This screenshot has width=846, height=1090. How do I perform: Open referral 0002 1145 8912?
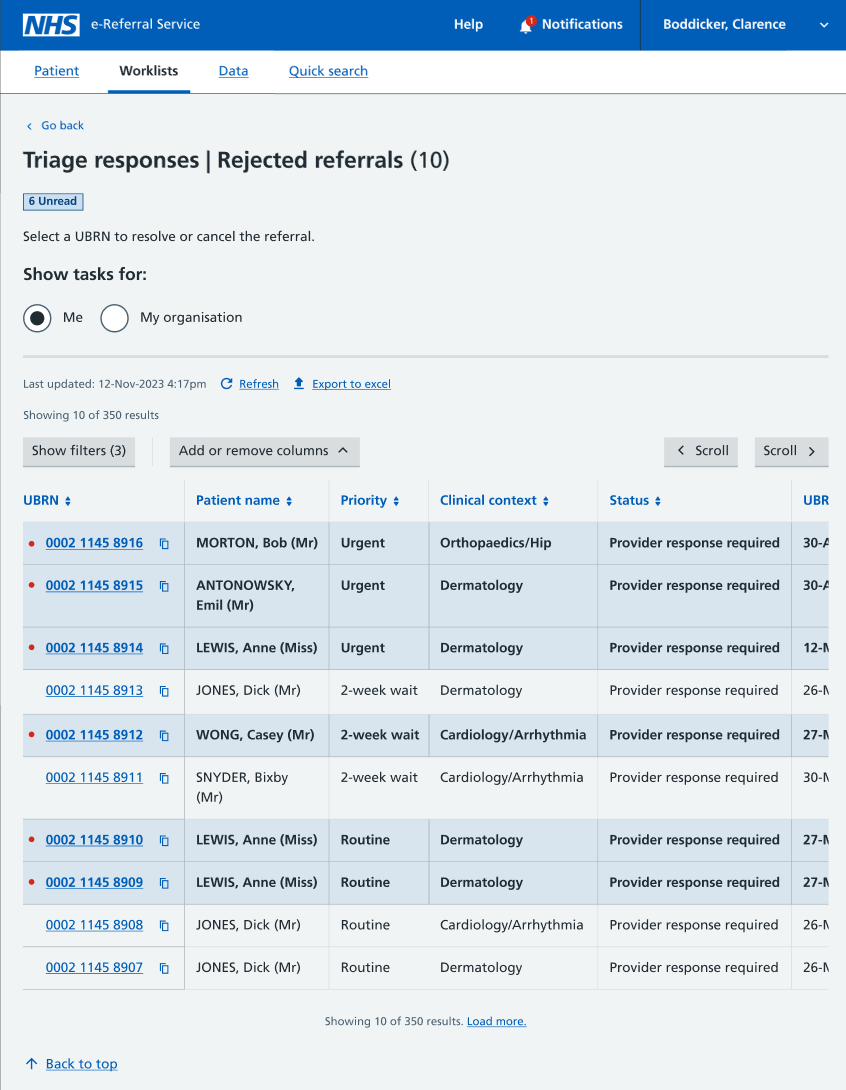(x=95, y=735)
